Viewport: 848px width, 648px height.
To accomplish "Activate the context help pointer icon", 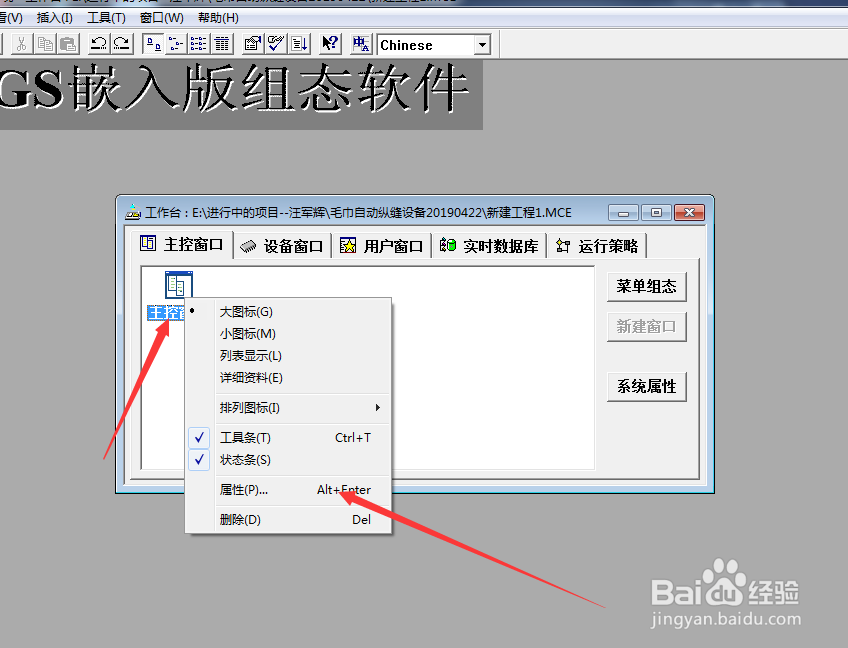I will 330,44.
